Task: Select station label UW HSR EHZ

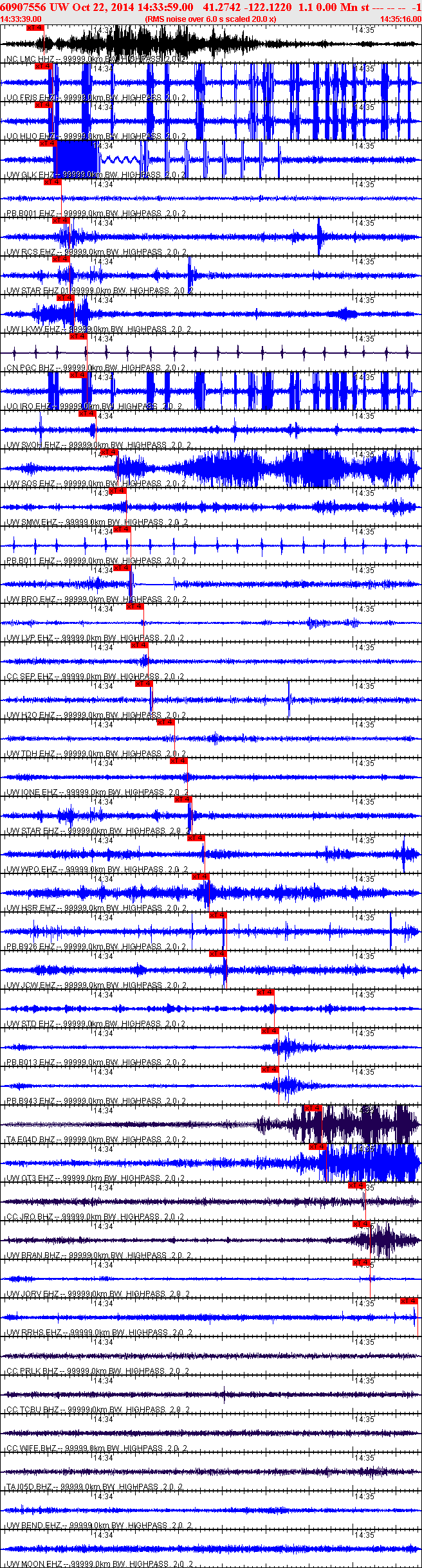Action: coord(30,908)
